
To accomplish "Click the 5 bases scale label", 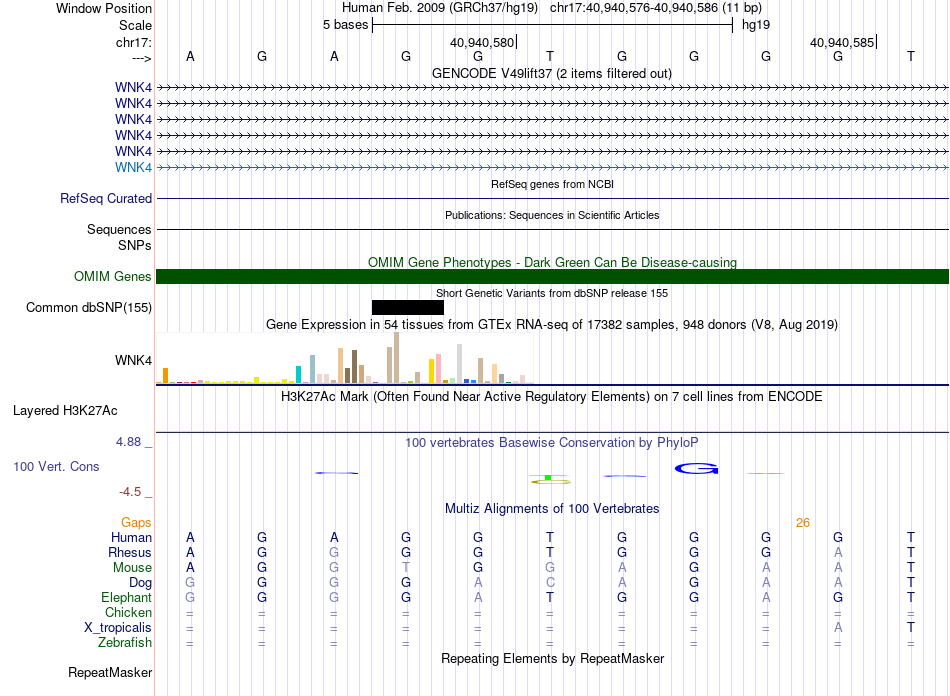I will [x=345, y=25].
